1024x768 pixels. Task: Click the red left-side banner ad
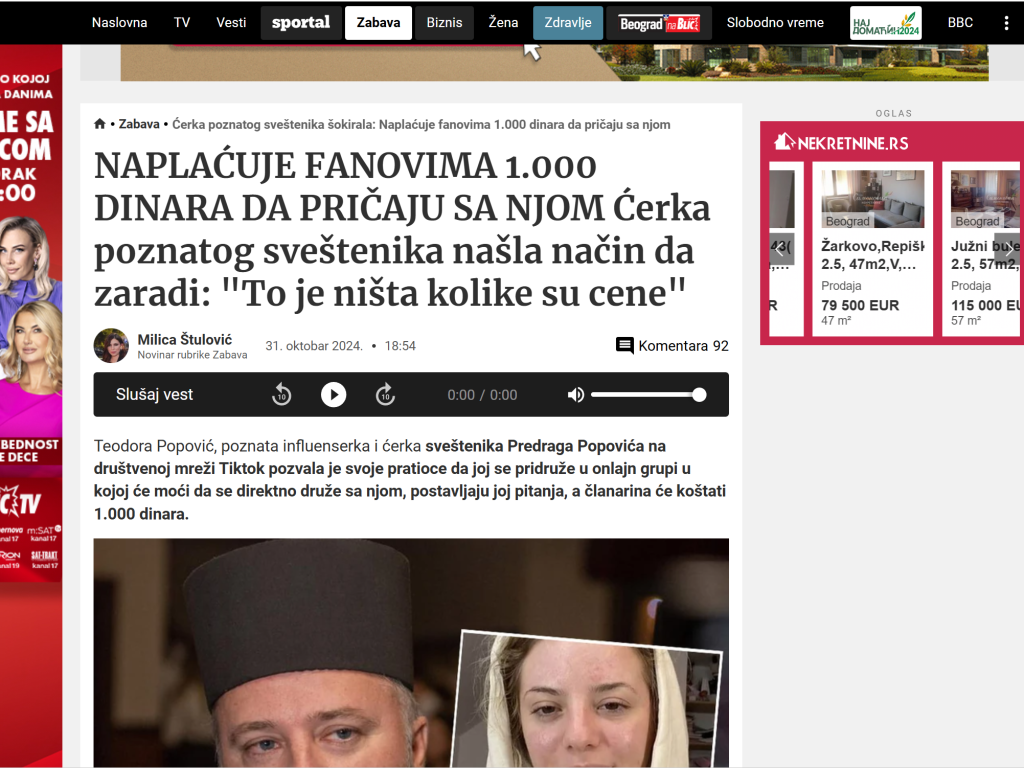point(31,405)
